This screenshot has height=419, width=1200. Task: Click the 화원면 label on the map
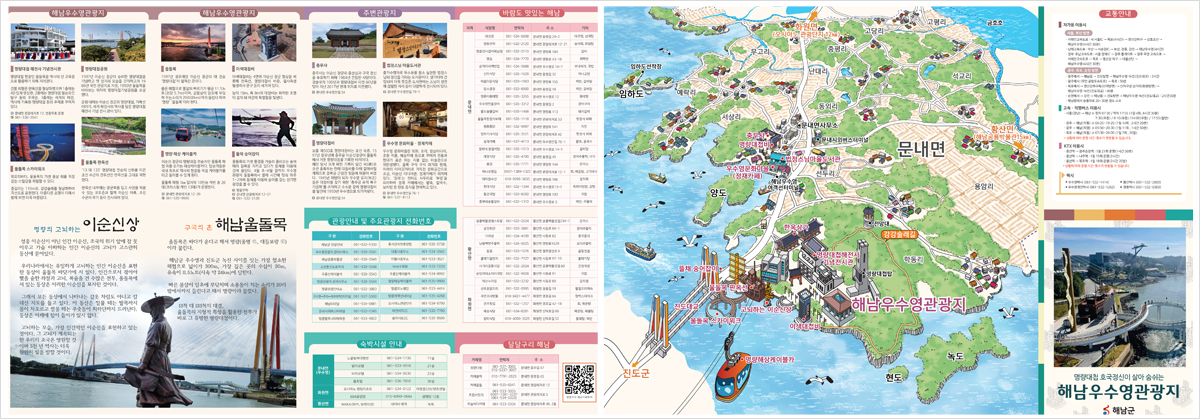805,25
